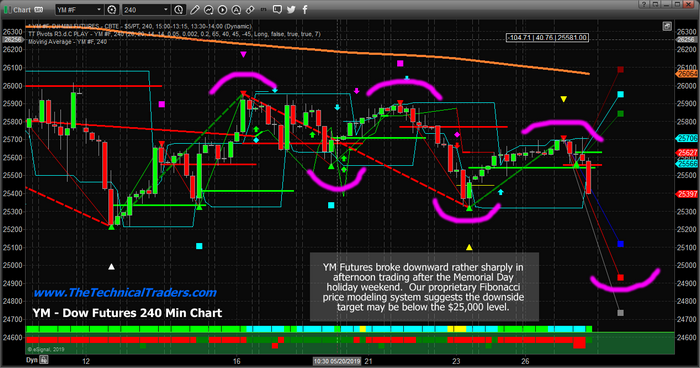
Task: Open time template clock icon
Action: (178, 9)
